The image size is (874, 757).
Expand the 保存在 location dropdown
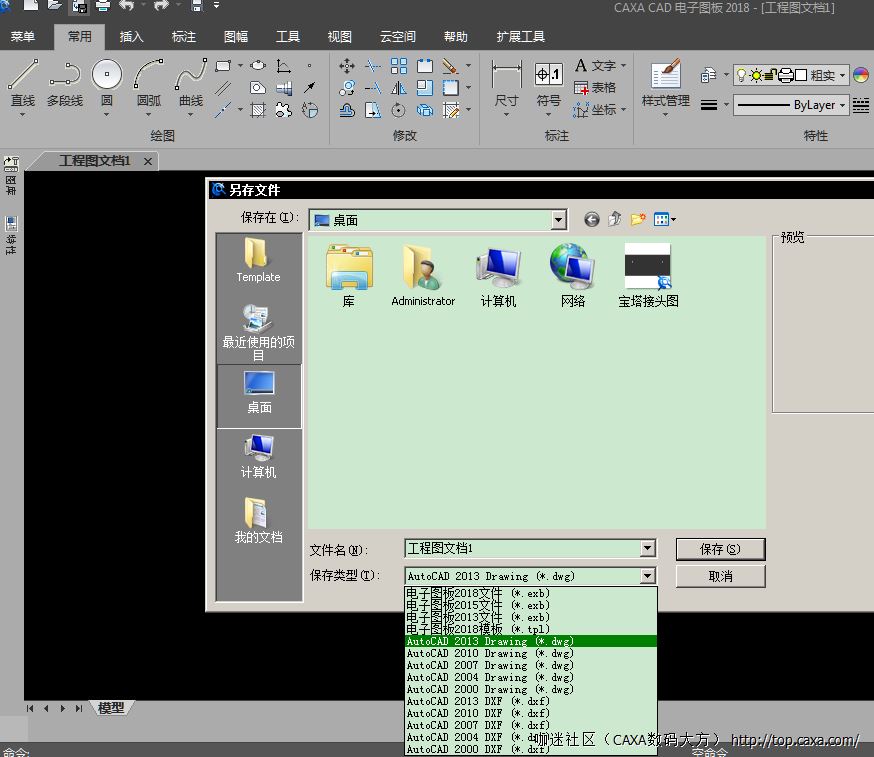click(x=558, y=220)
